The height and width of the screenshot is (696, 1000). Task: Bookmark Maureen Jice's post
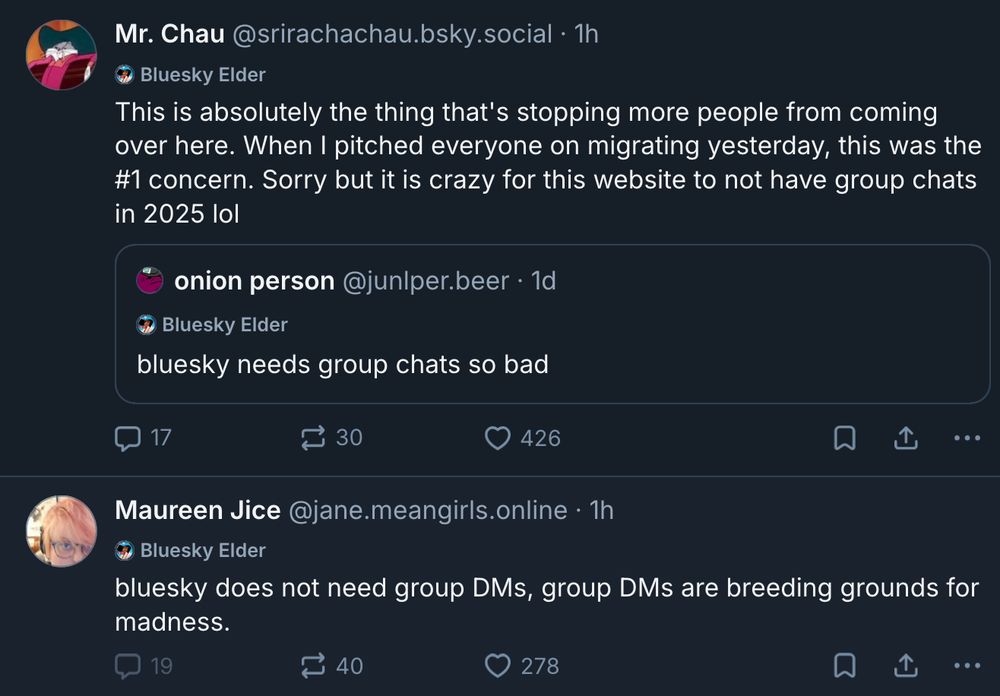pyautogui.click(x=844, y=665)
